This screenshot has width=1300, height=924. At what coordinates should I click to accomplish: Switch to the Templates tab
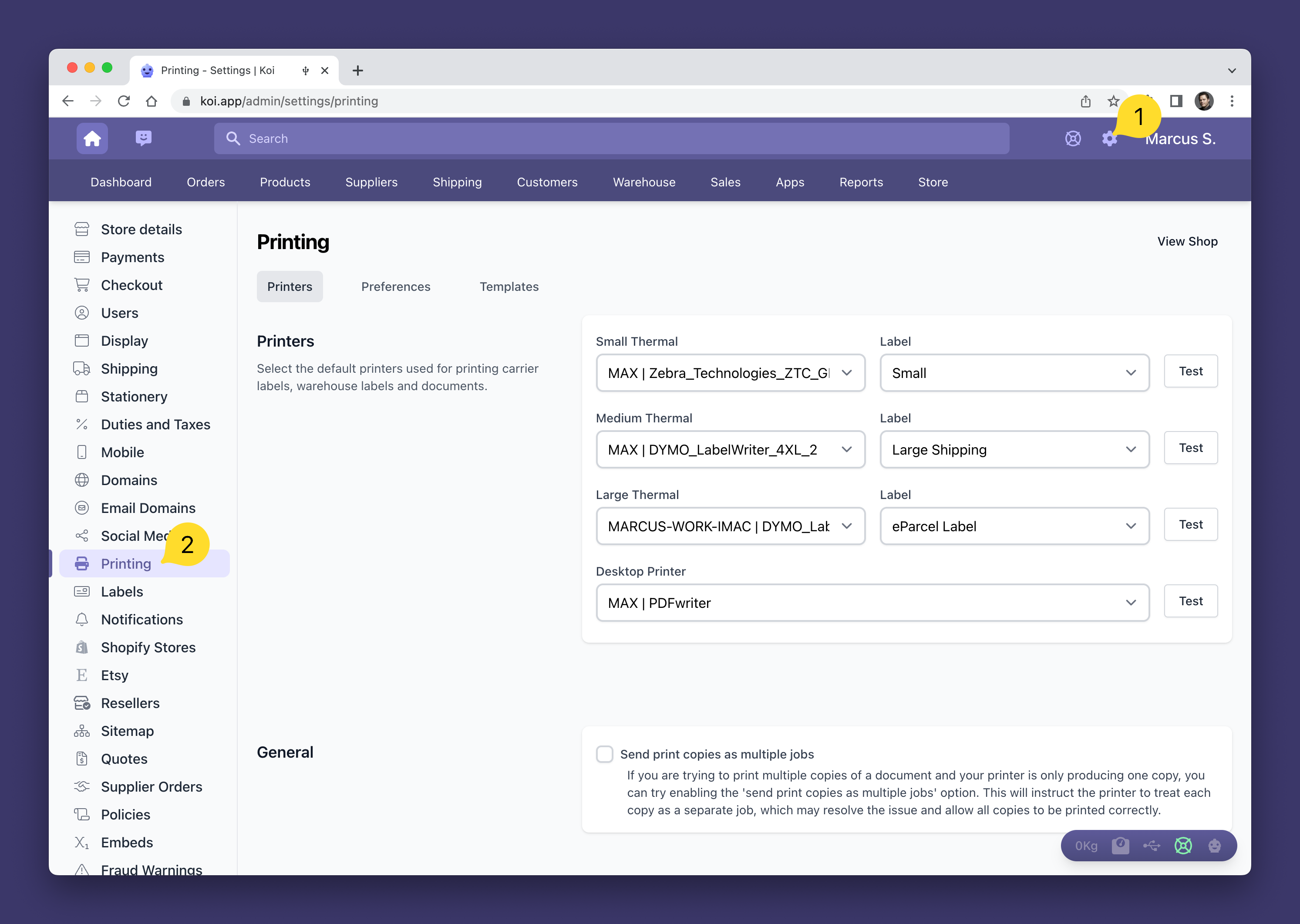tap(509, 287)
